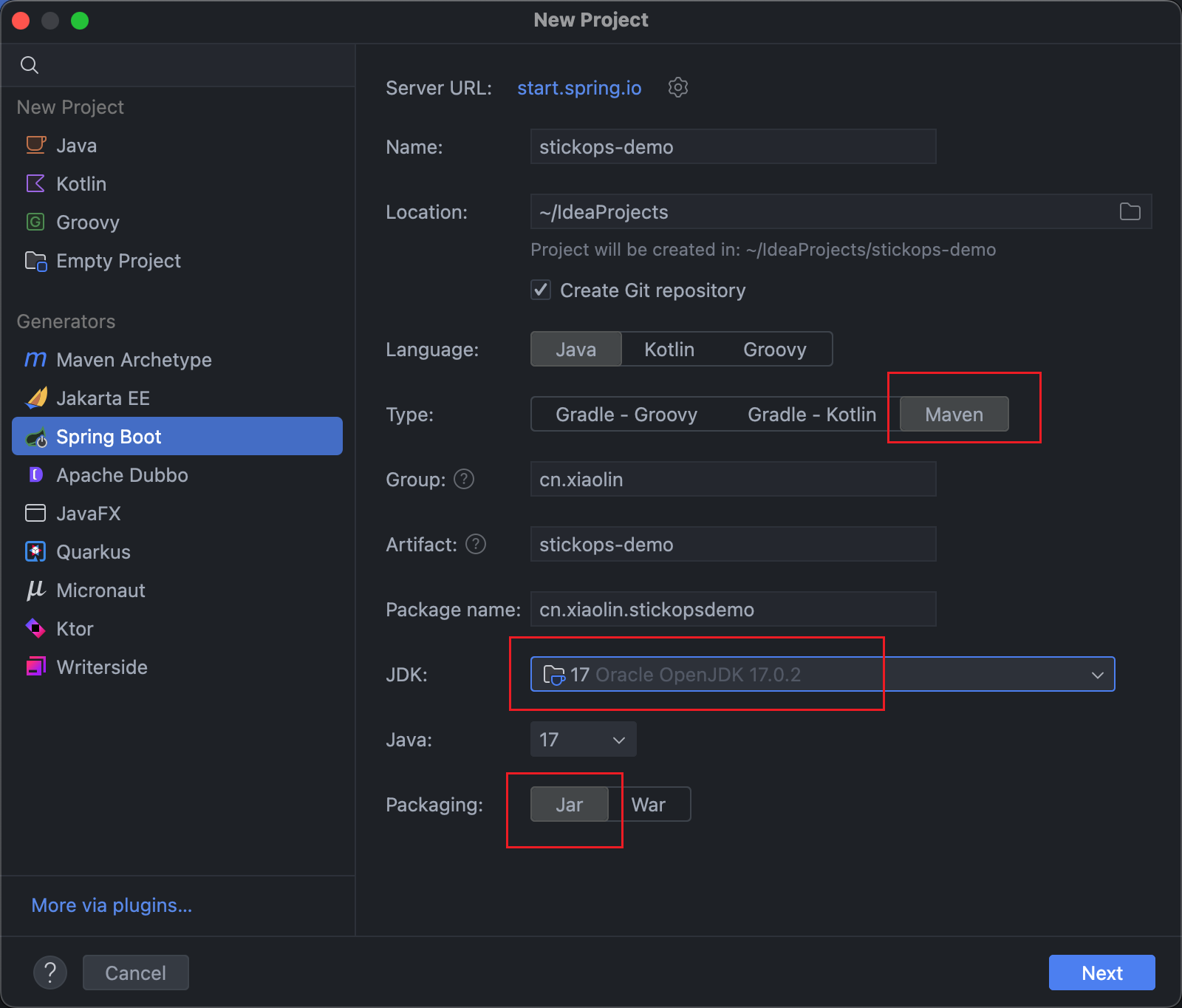Switch Language to Kotlin
Image resolution: width=1182 pixels, height=1008 pixels.
tap(668, 349)
